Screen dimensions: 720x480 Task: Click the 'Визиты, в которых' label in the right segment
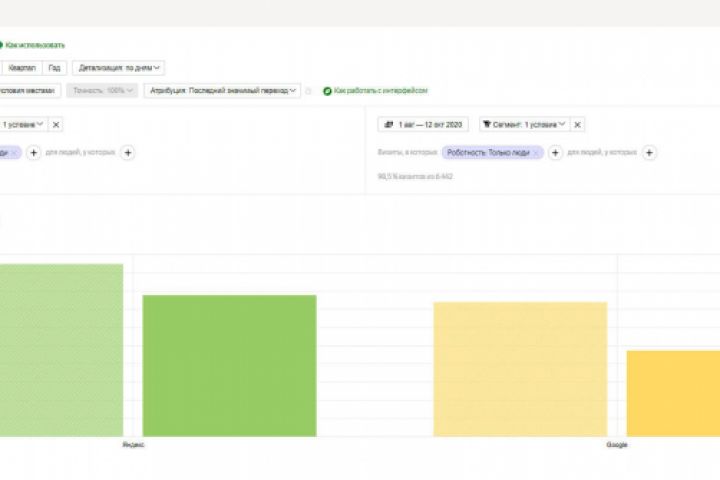408,152
